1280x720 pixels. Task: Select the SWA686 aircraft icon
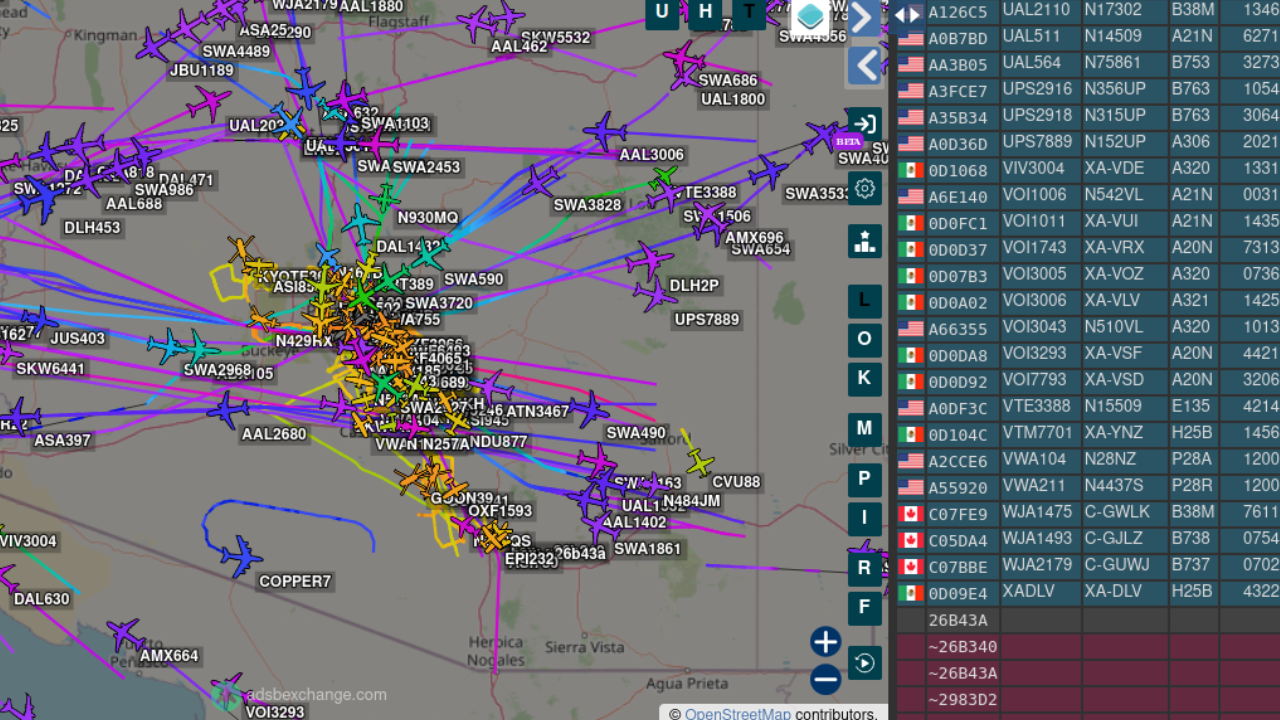684,58
